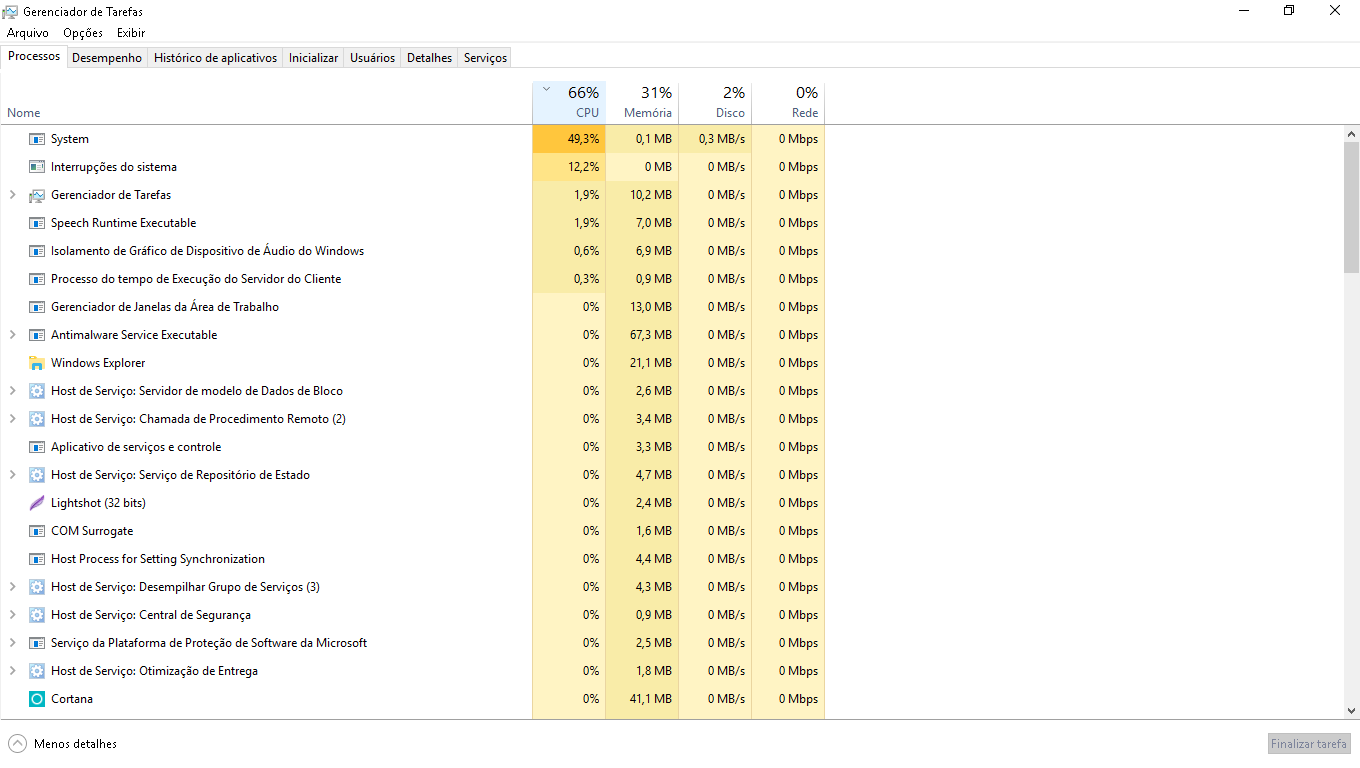Click Host Process for Setting Synchronization icon
Screen dimensions: 1360x768
(x=37, y=559)
